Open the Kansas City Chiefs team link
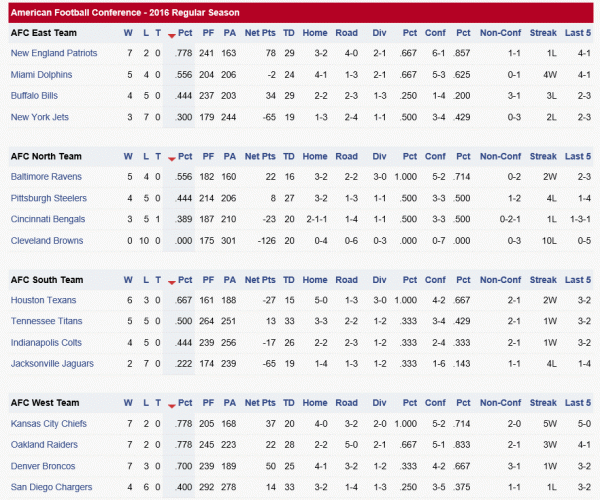The height and width of the screenshot is (500, 600). 49,424
